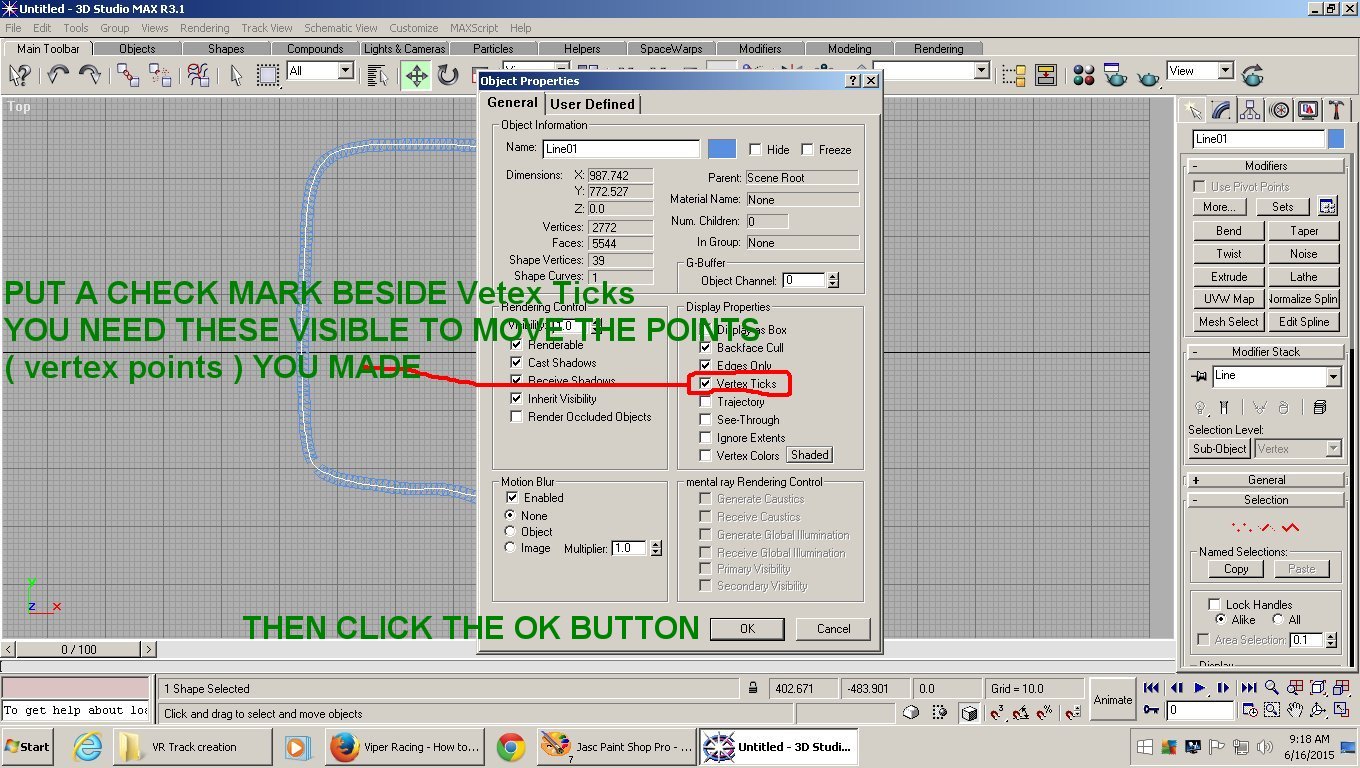Enable the See-Through checkbox
Screen dimensions: 1360x768
(x=705, y=420)
